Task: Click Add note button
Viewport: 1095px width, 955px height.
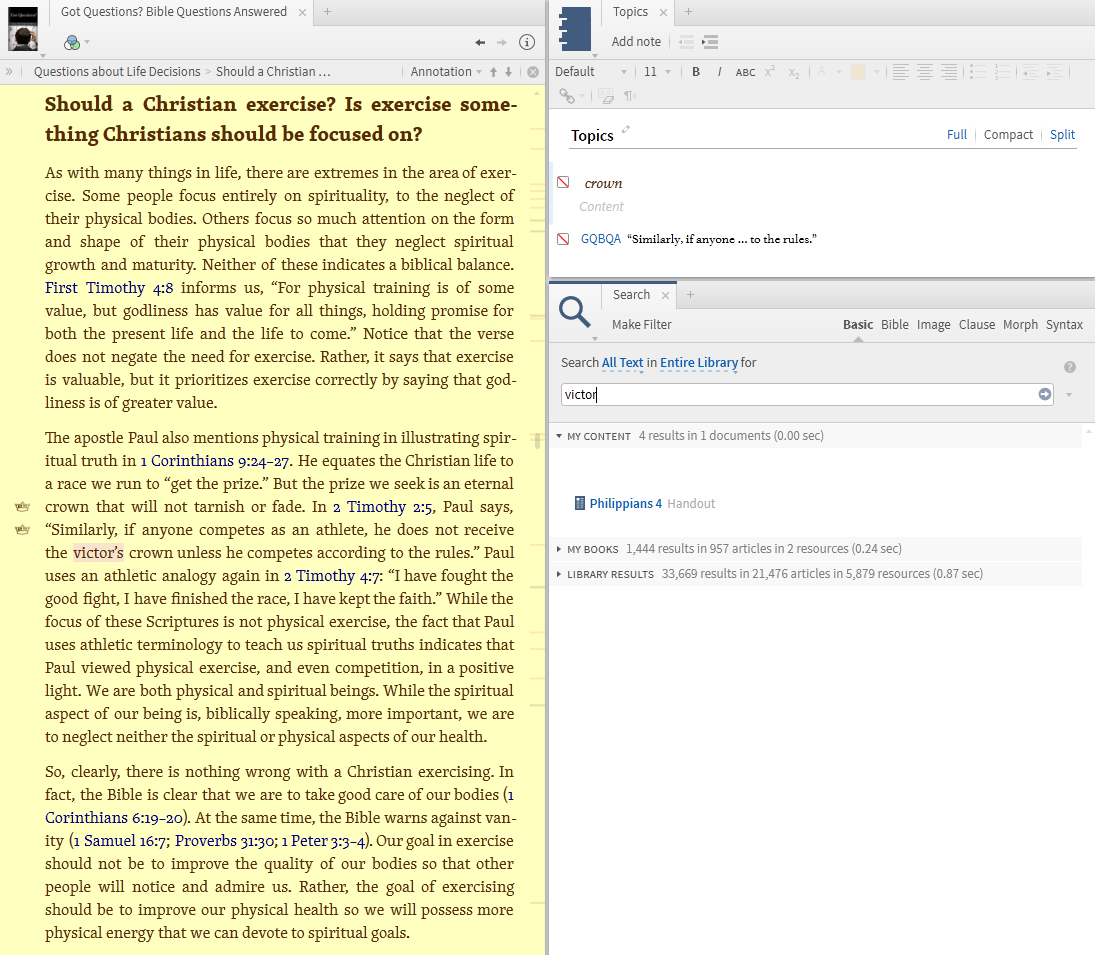Action: (x=636, y=42)
